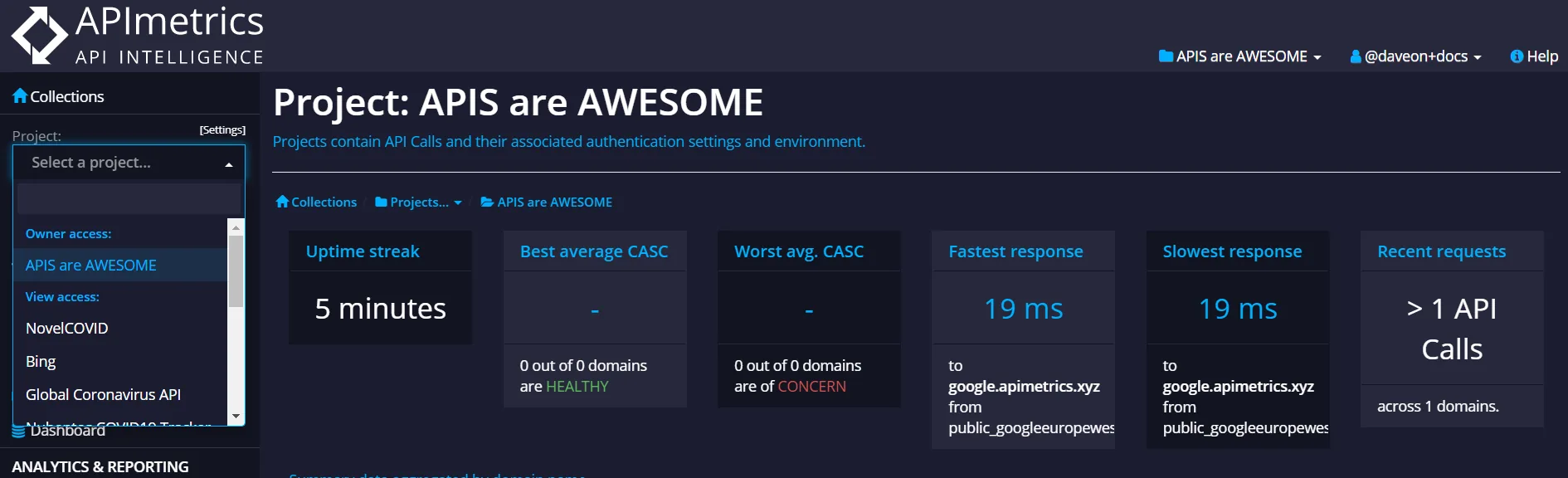Click the 5 minutes uptime value
The width and height of the screenshot is (1568, 478).
point(381,309)
